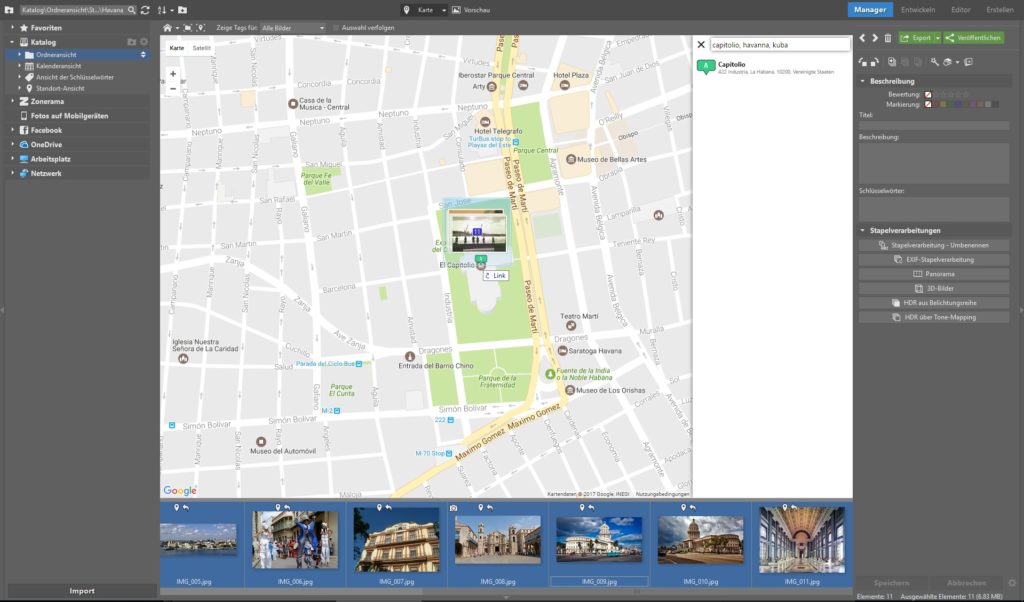The width and height of the screenshot is (1024, 602).
Task: Click HDR über Tone-Mapping button
Action: point(934,317)
